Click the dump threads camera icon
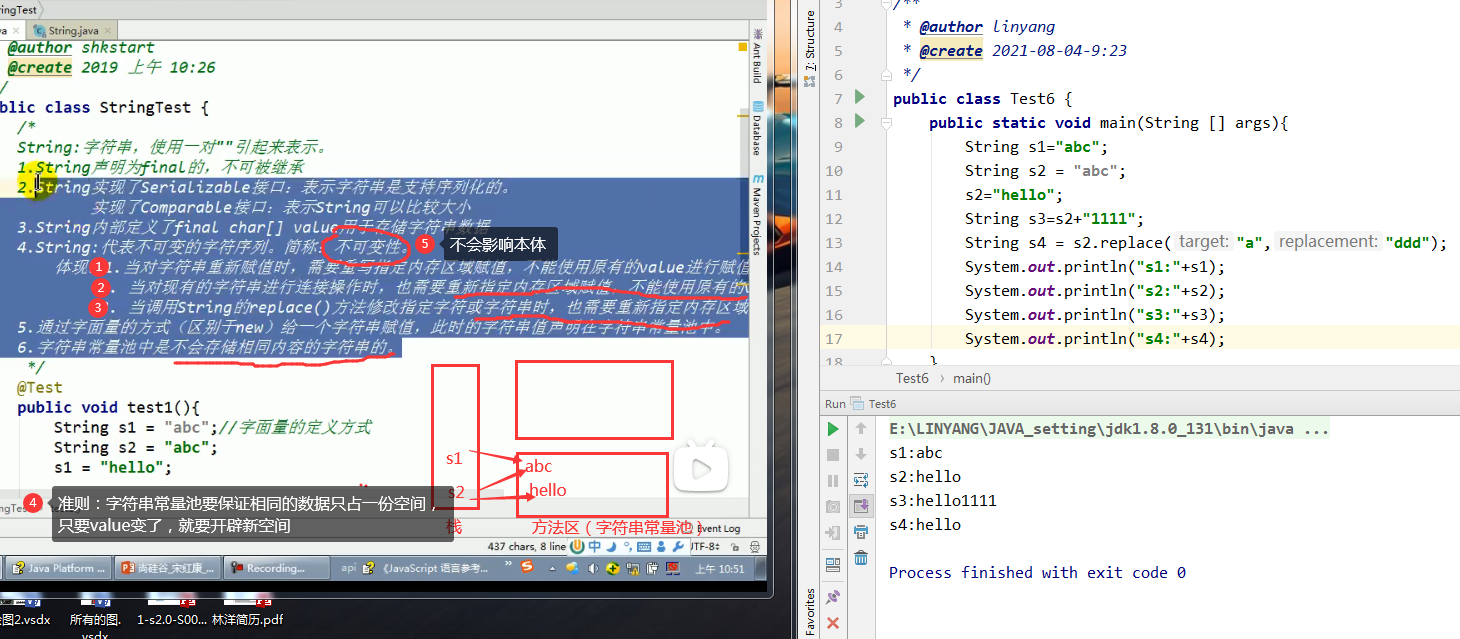The width and height of the screenshot is (1460, 639). click(833, 507)
